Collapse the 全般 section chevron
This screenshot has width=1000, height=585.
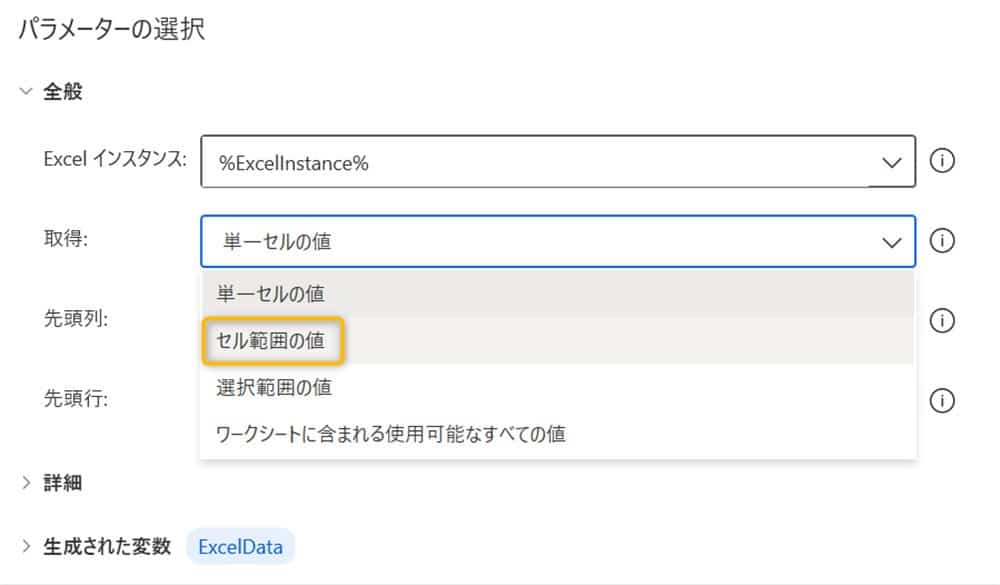pos(25,92)
